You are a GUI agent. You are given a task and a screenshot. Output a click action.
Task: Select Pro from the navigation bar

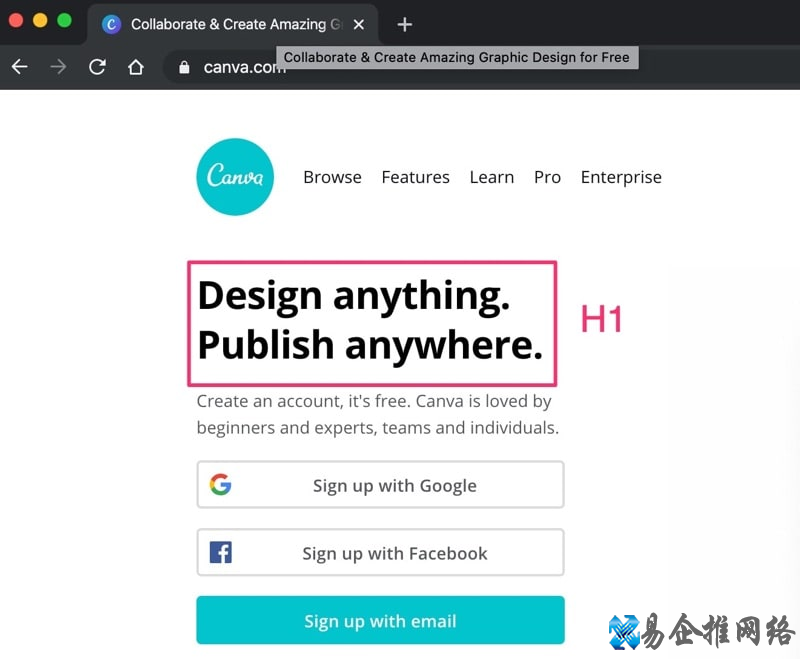pos(547,177)
